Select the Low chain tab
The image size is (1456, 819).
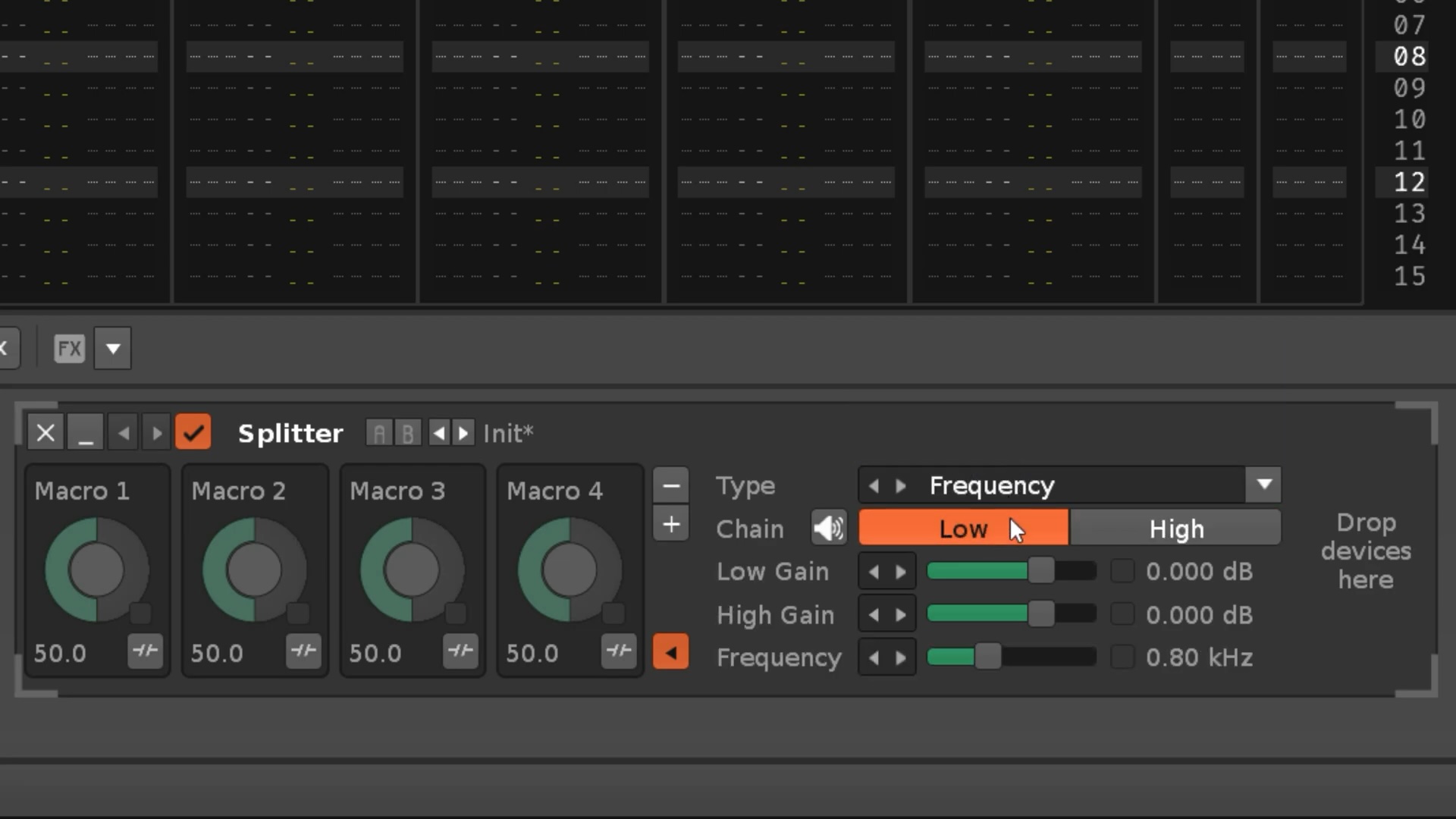[x=963, y=529]
